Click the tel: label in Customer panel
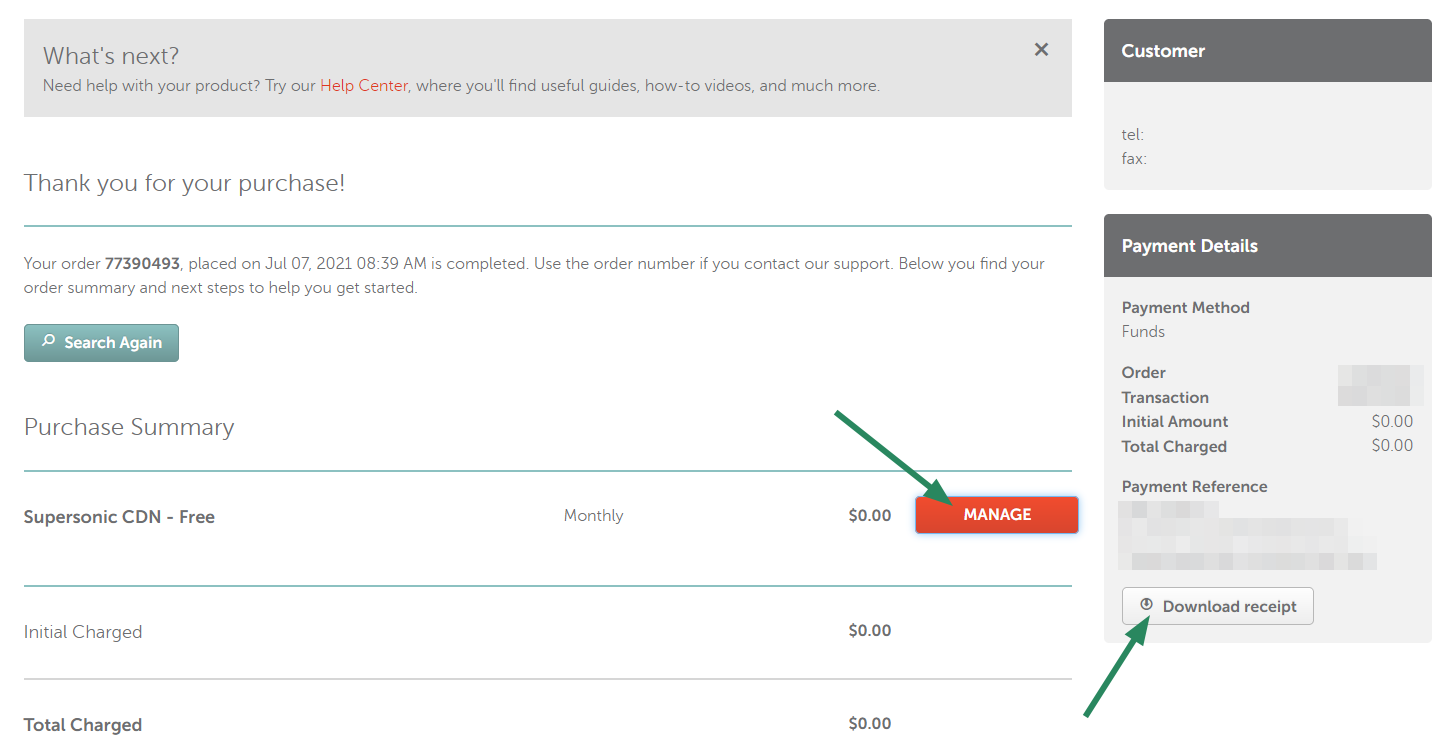This screenshot has width=1449, height=748. tap(1133, 134)
